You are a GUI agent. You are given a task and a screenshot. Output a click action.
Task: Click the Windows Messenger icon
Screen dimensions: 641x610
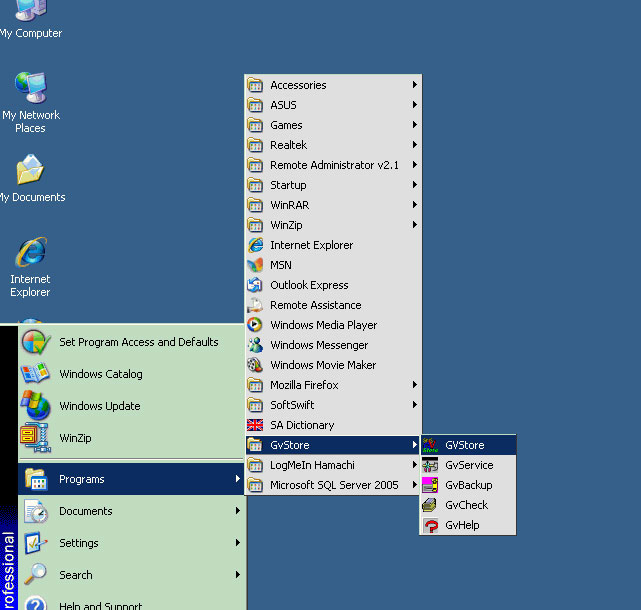[x=255, y=345]
